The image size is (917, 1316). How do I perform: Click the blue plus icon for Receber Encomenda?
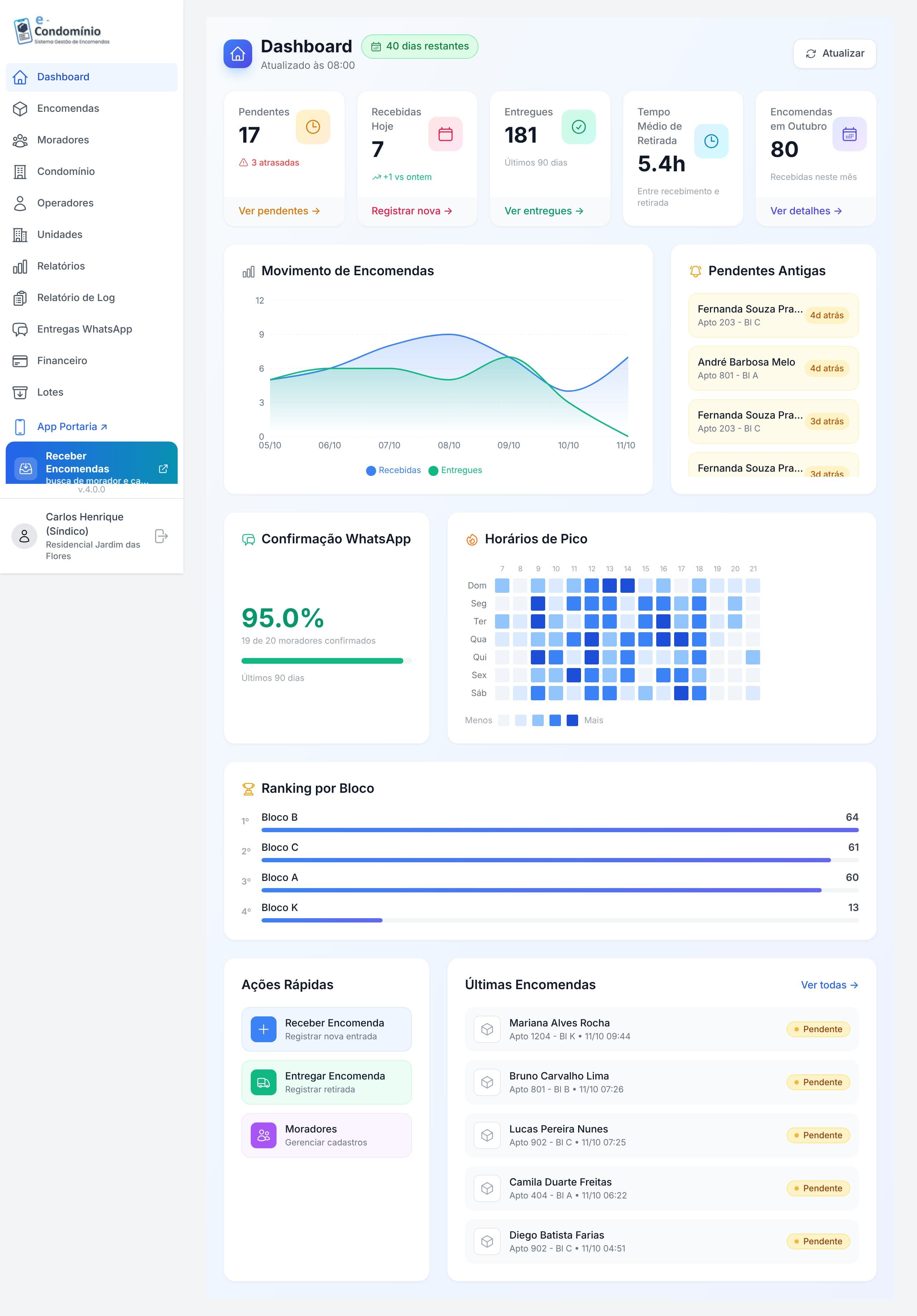tap(264, 1029)
